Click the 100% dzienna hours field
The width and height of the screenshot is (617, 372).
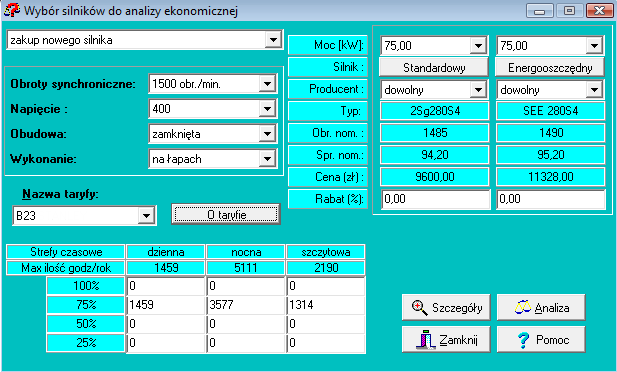(166, 286)
